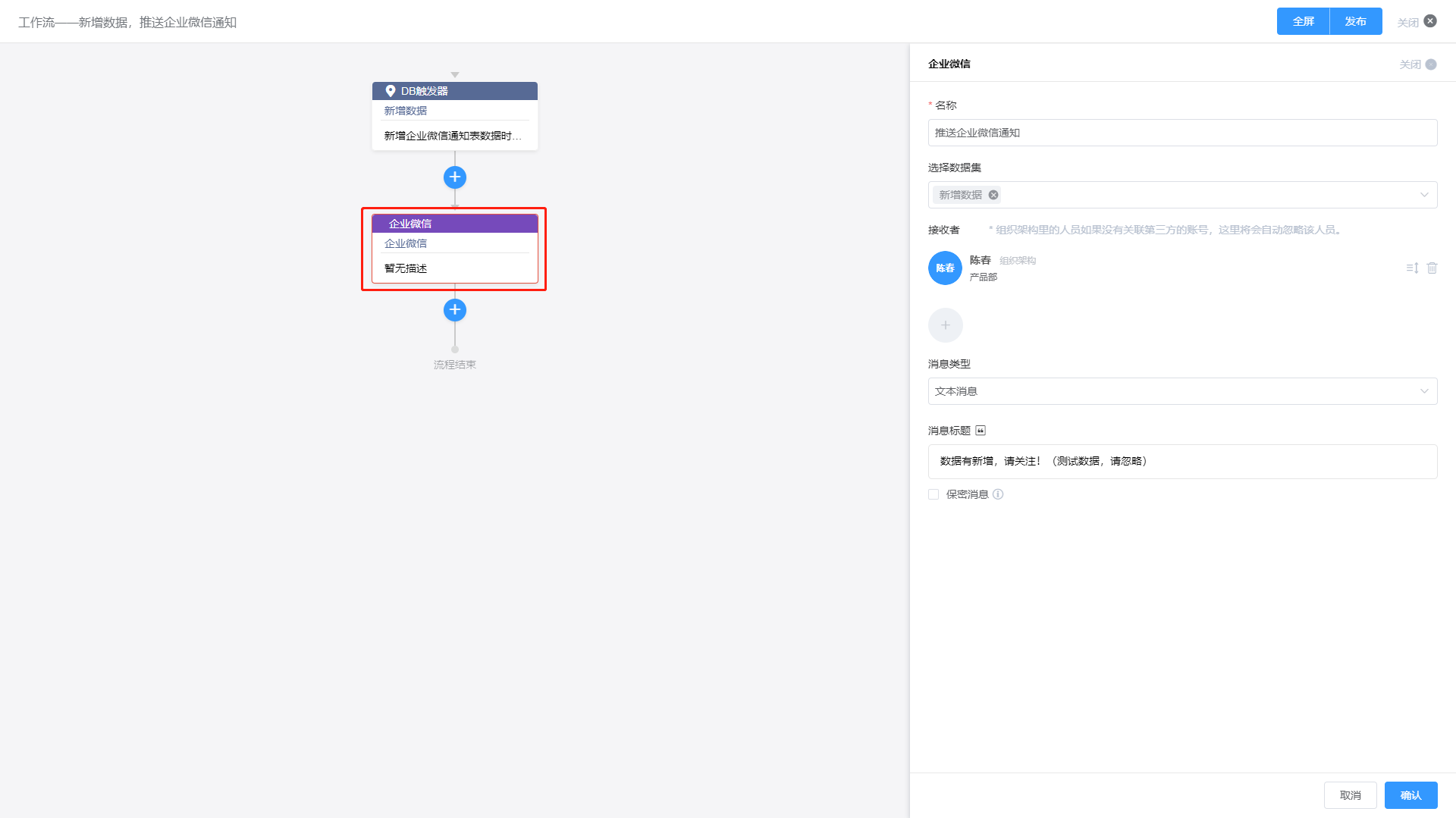Click into the 消息标题 text field
This screenshot has height=818, width=1456.
[1183, 462]
